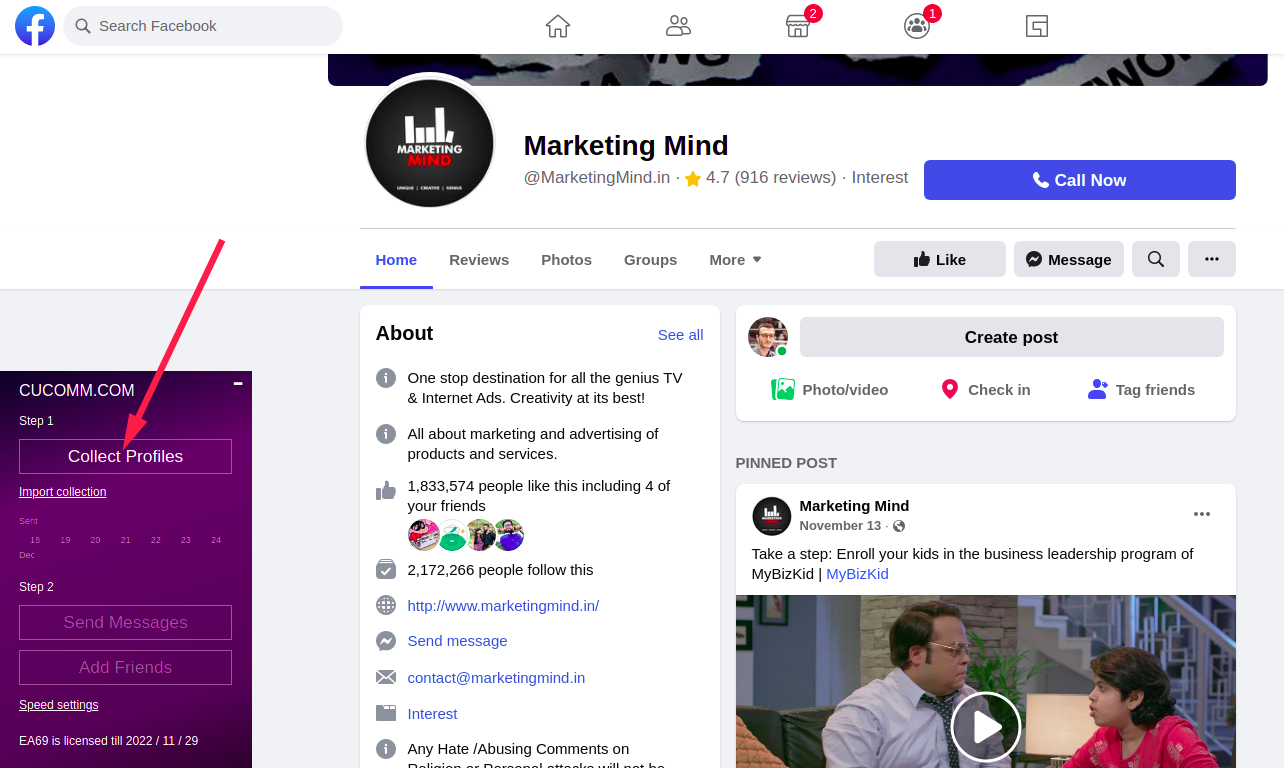This screenshot has width=1284, height=768.
Task: Open Groups icon with 1 notification
Action: (x=917, y=26)
